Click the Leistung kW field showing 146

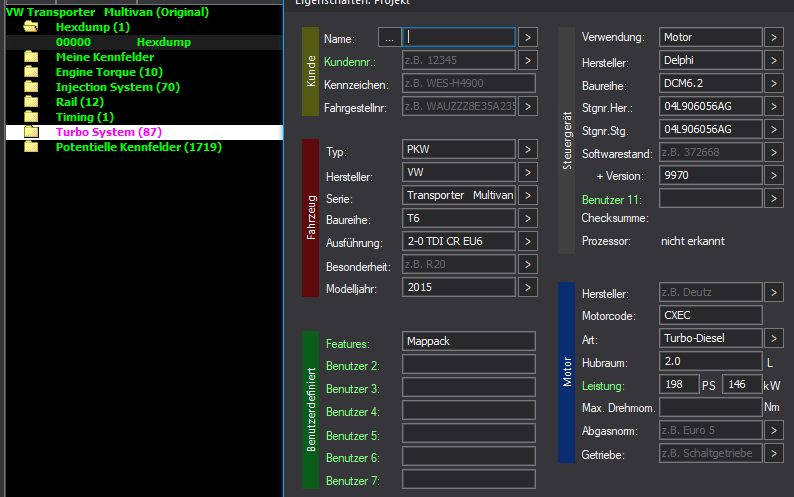coord(742,385)
